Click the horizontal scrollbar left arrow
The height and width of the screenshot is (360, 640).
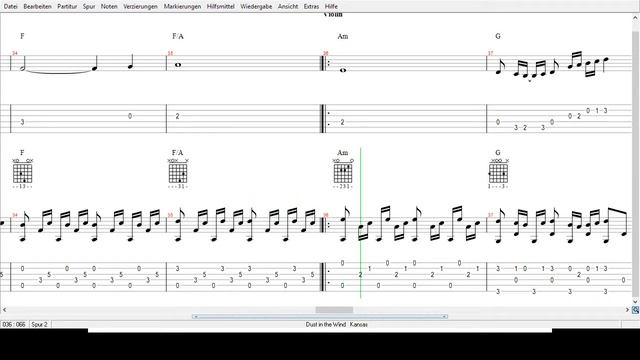pos(4,310)
